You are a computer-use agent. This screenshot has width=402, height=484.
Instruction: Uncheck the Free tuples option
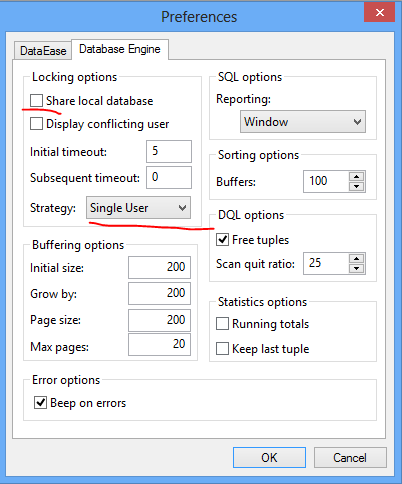pos(222,240)
